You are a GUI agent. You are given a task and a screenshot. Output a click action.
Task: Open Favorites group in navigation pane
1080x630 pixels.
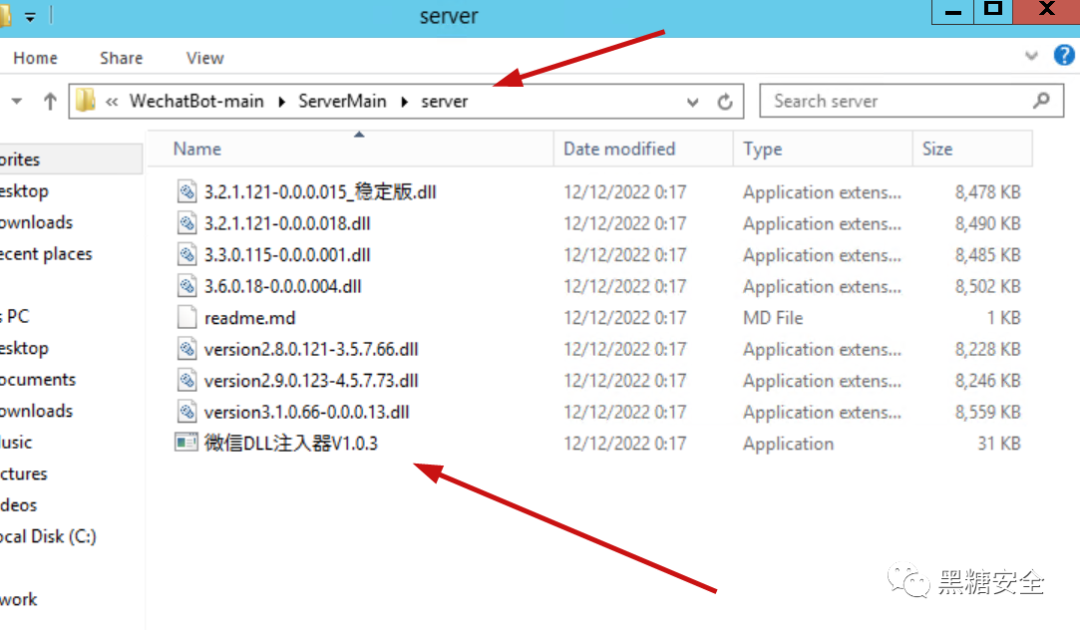pos(20,159)
